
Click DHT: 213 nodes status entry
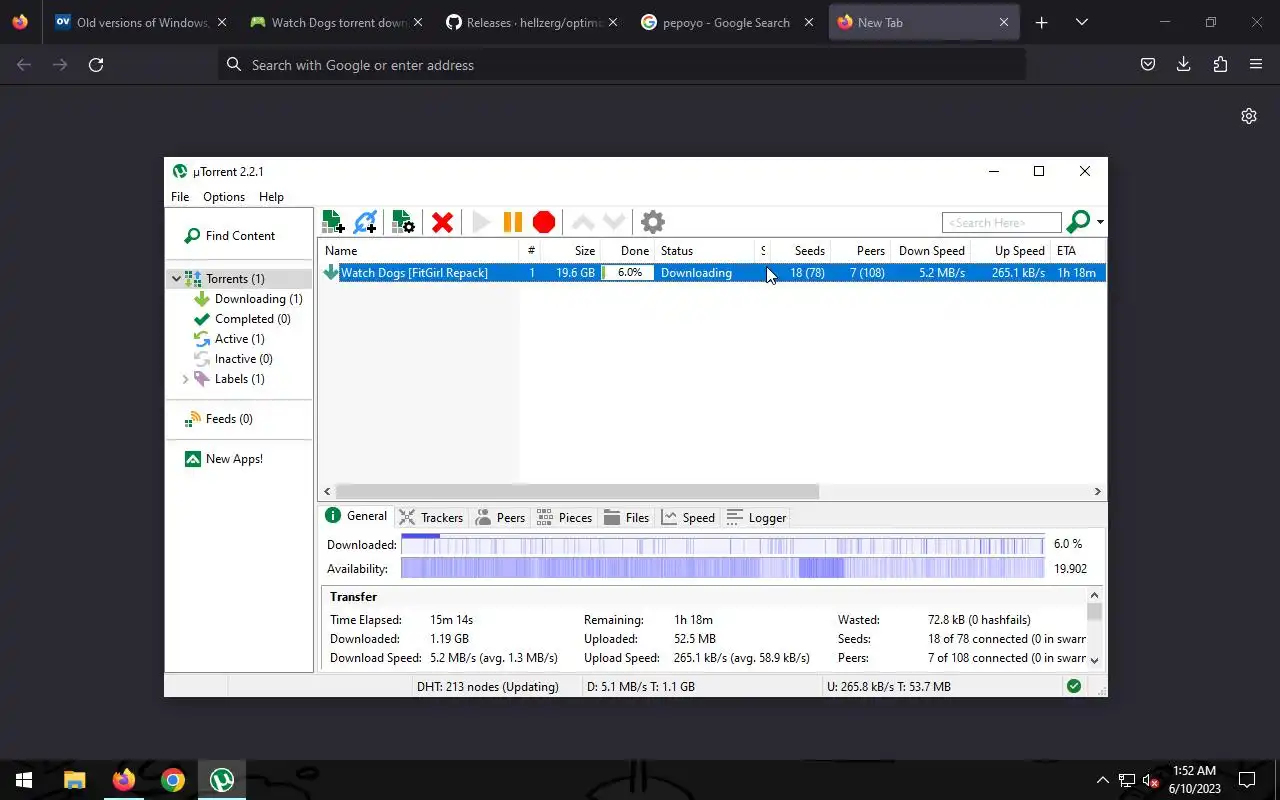tap(488, 686)
